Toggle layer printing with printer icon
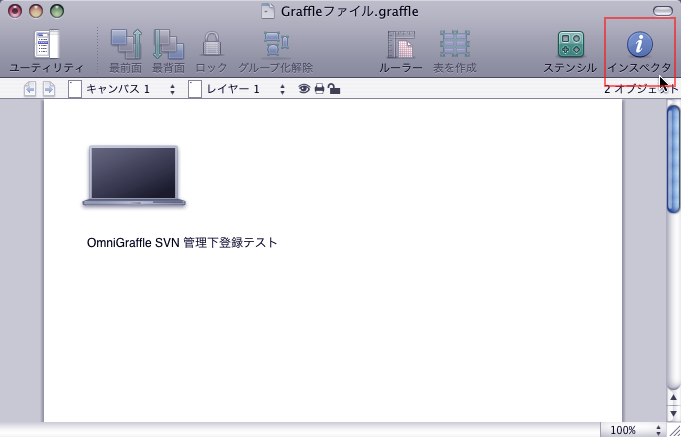681x437 pixels. click(320, 89)
